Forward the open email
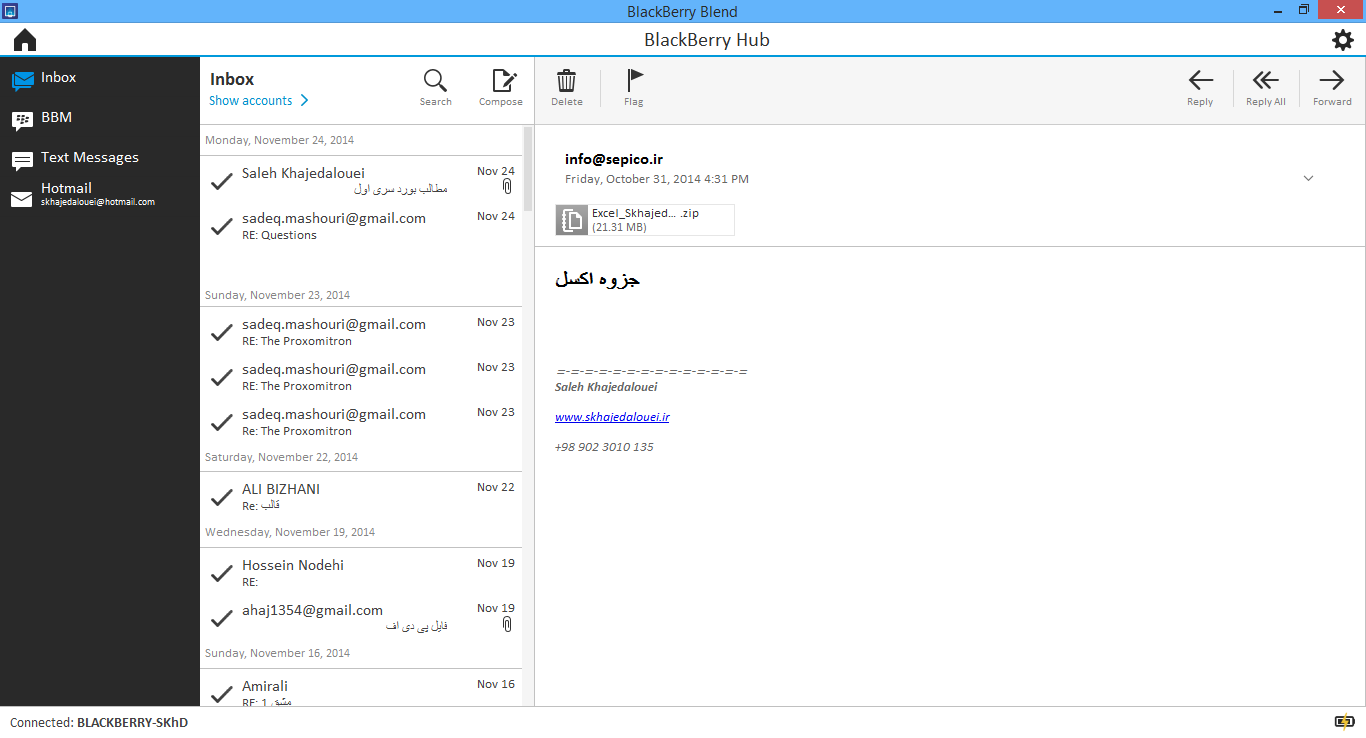The height and width of the screenshot is (738, 1366). pos(1331,82)
